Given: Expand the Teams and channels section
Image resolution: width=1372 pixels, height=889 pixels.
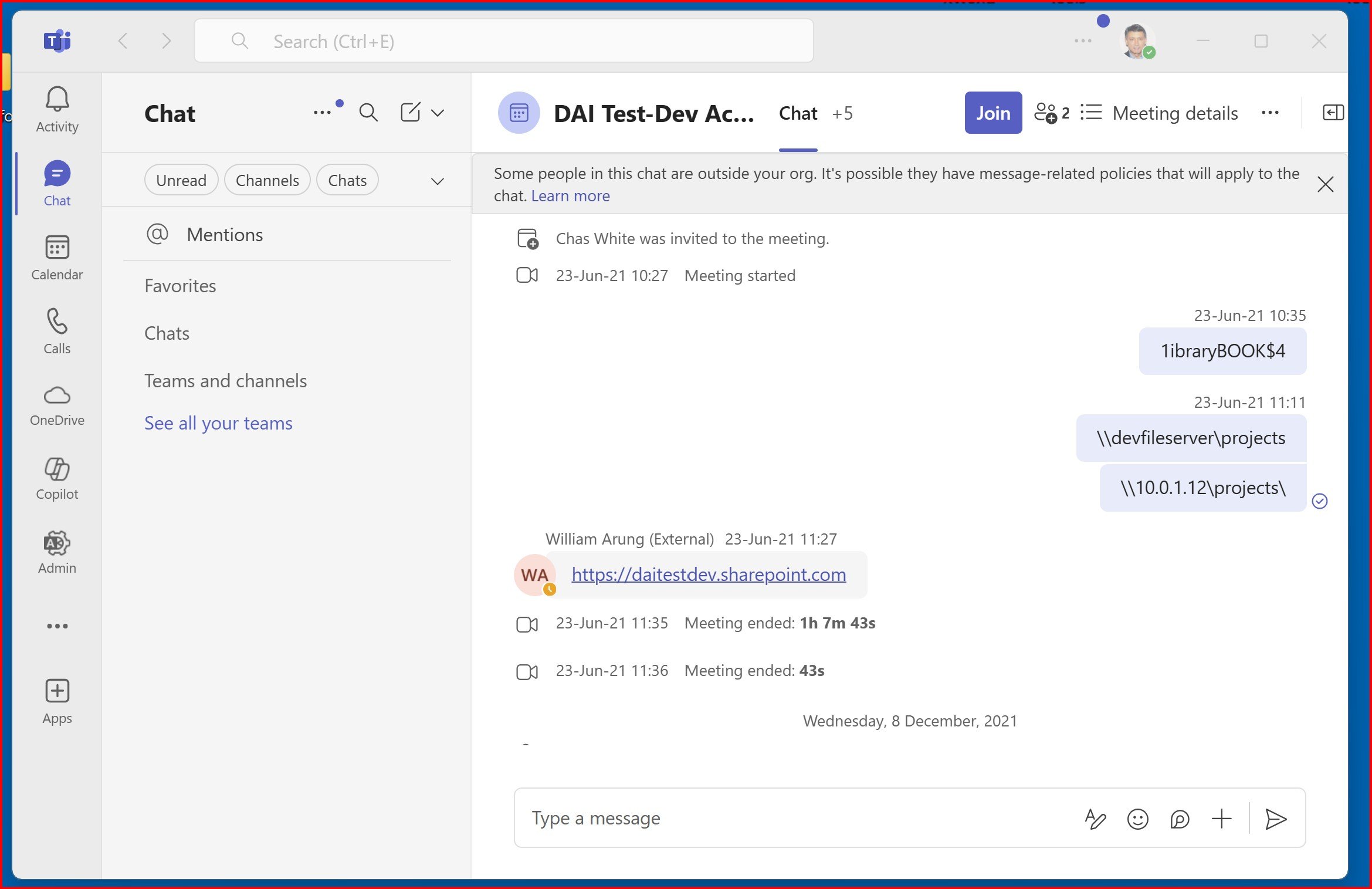Looking at the screenshot, I should [225, 381].
